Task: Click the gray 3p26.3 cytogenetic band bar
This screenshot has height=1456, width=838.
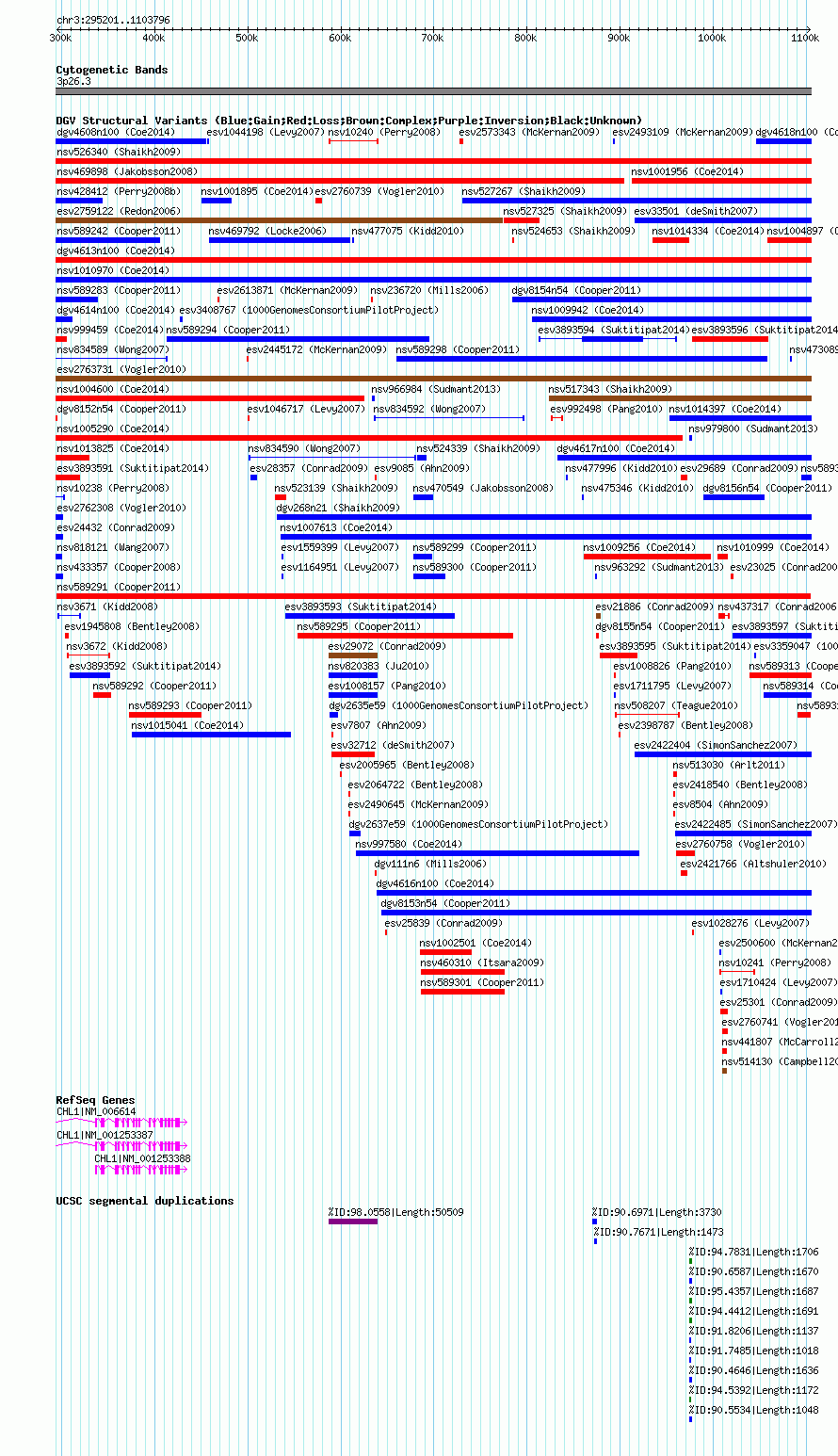Action: click(x=433, y=91)
